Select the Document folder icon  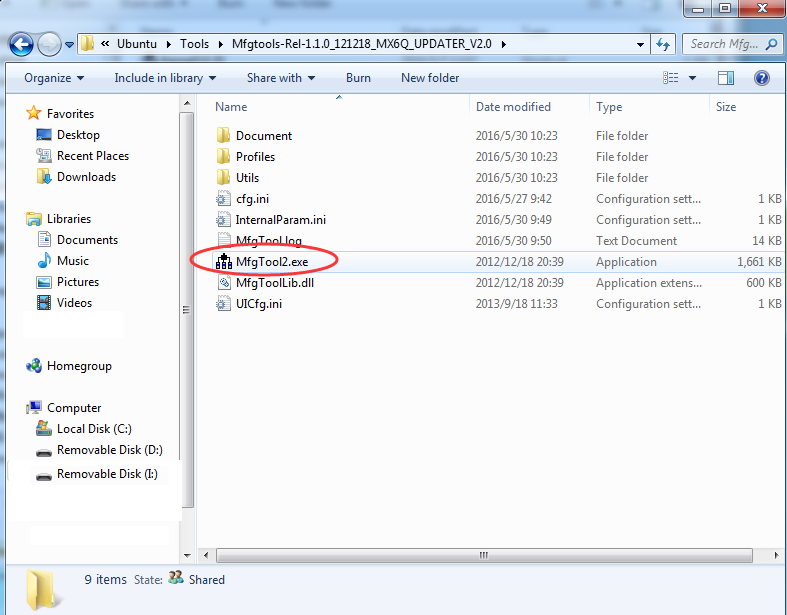click(223, 136)
